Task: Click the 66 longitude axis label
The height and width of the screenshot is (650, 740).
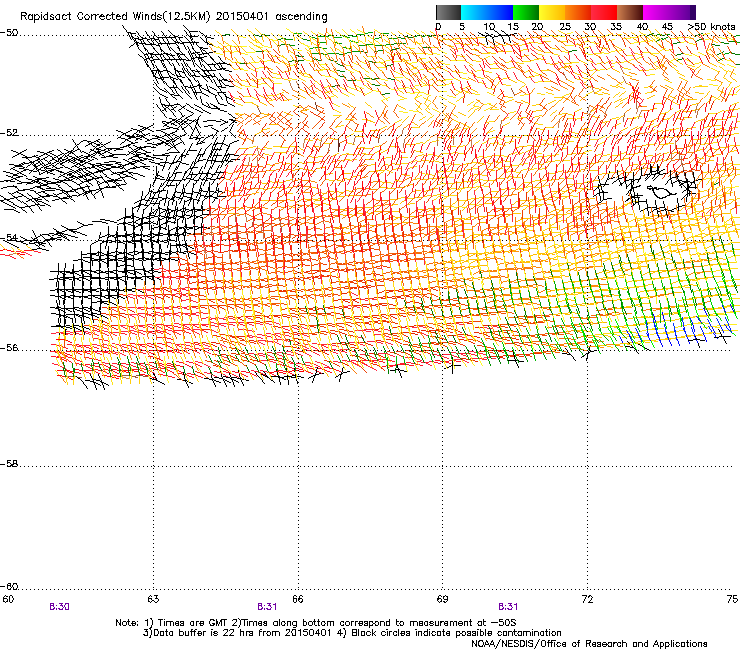Action: point(297,599)
